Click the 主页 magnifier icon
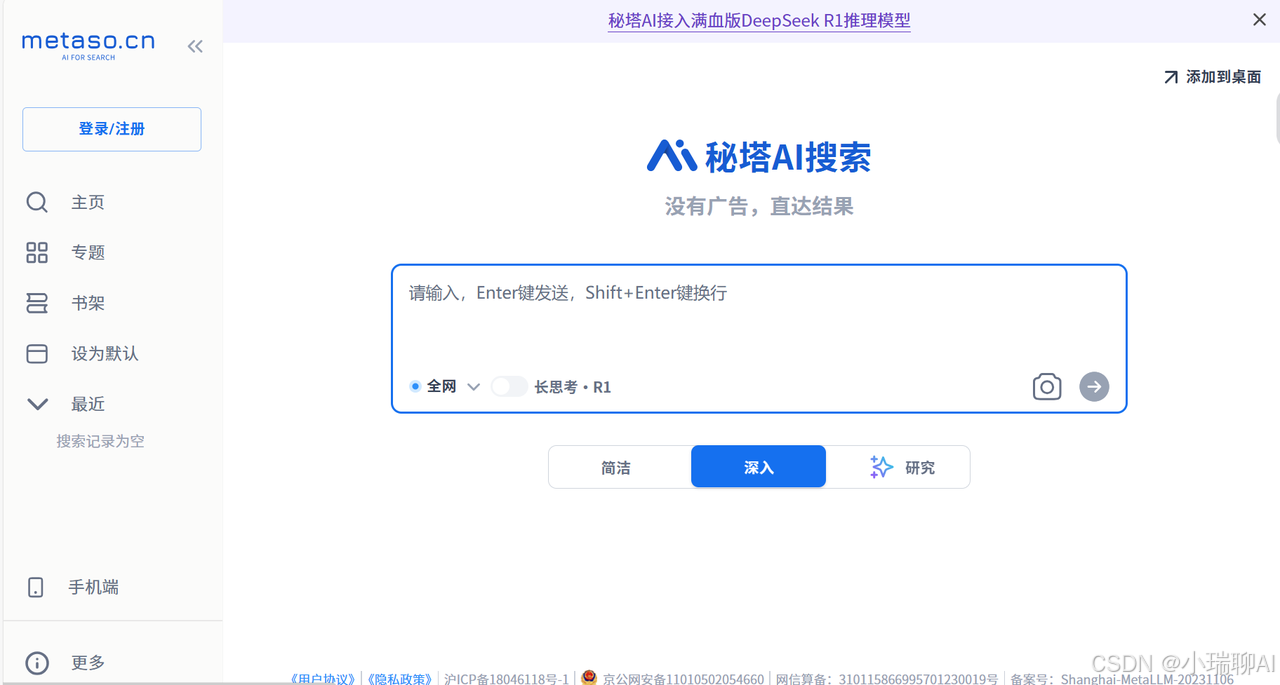Screen dimensions: 1280x685 [x=37, y=202]
